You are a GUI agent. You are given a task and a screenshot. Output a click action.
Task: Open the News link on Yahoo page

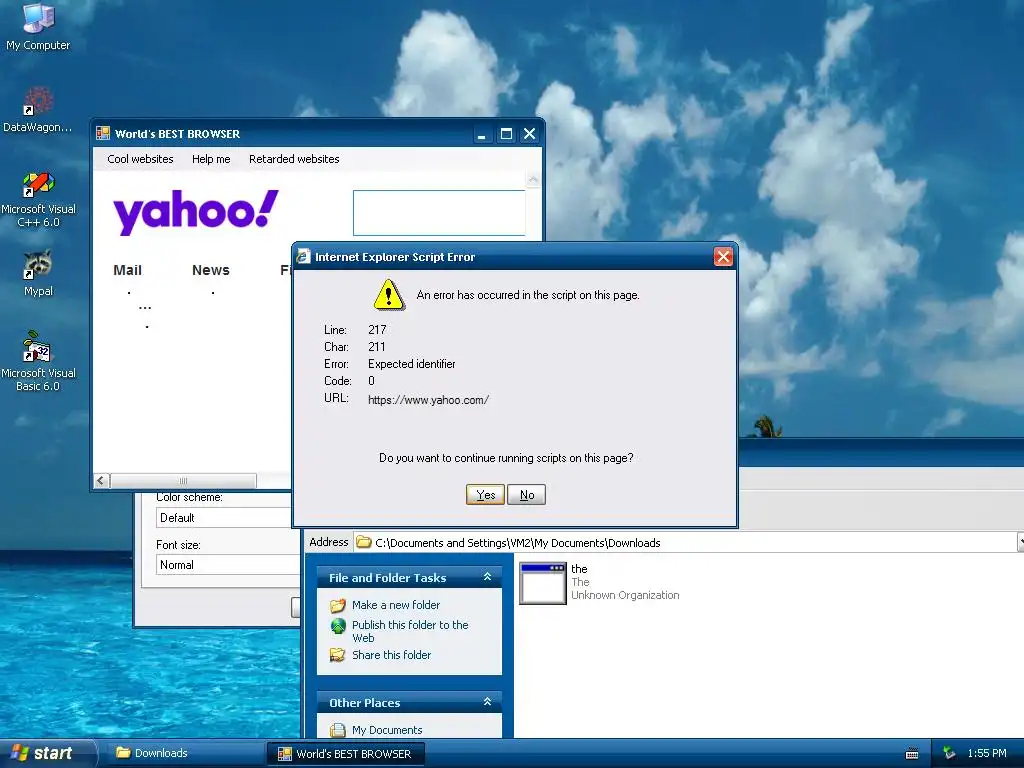tap(210, 270)
